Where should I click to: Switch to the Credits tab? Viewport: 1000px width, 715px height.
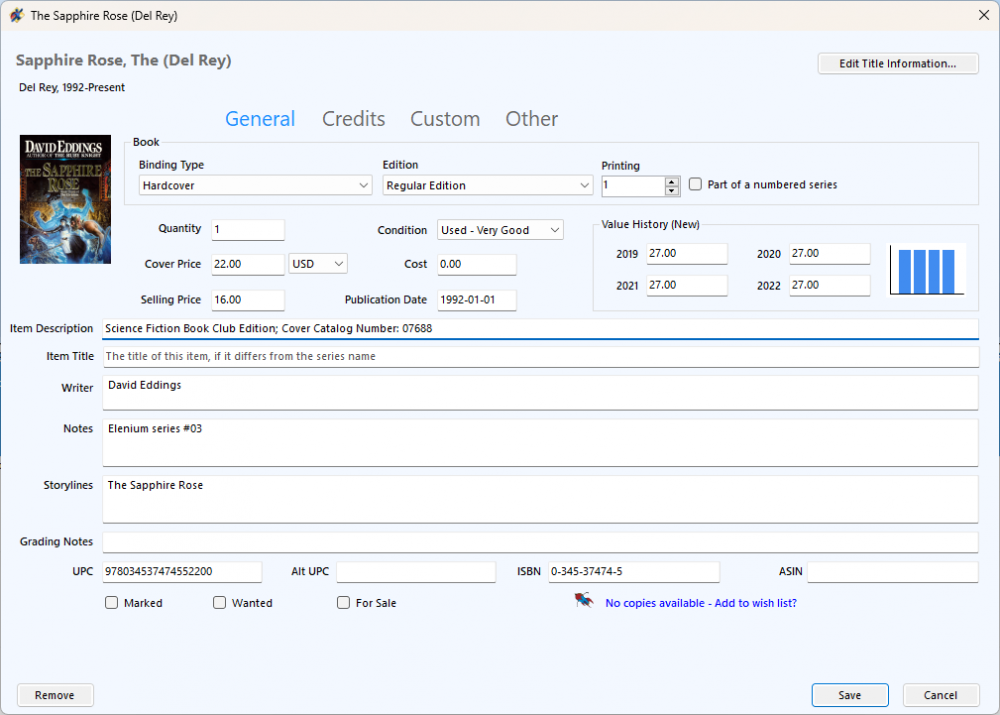point(353,119)
